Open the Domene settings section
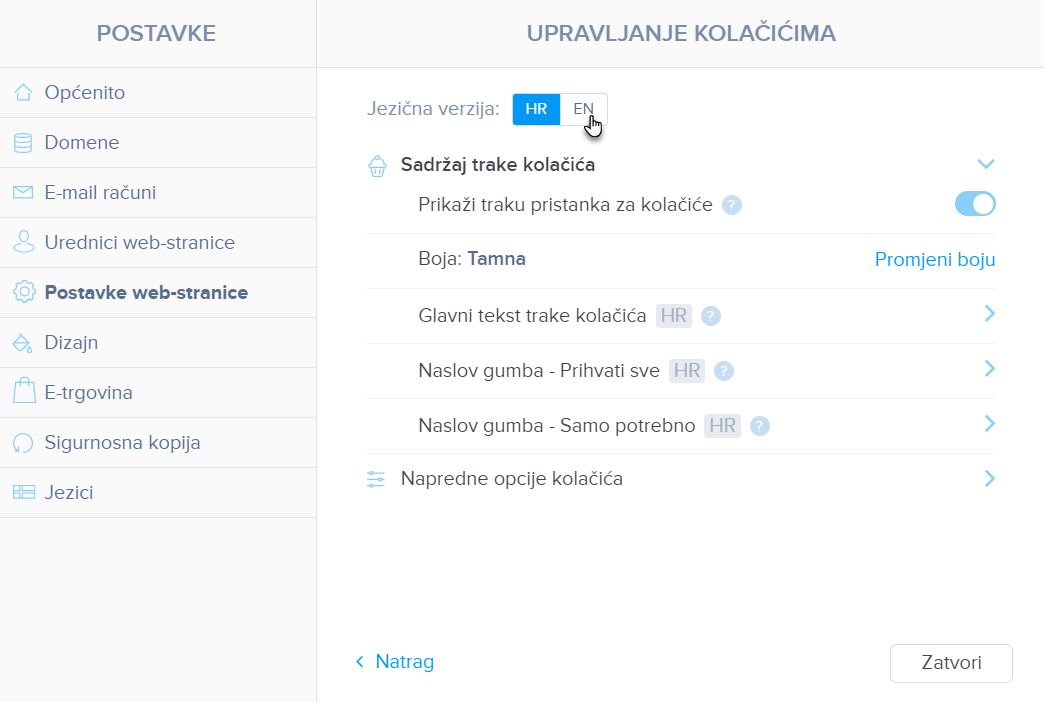 158,143
